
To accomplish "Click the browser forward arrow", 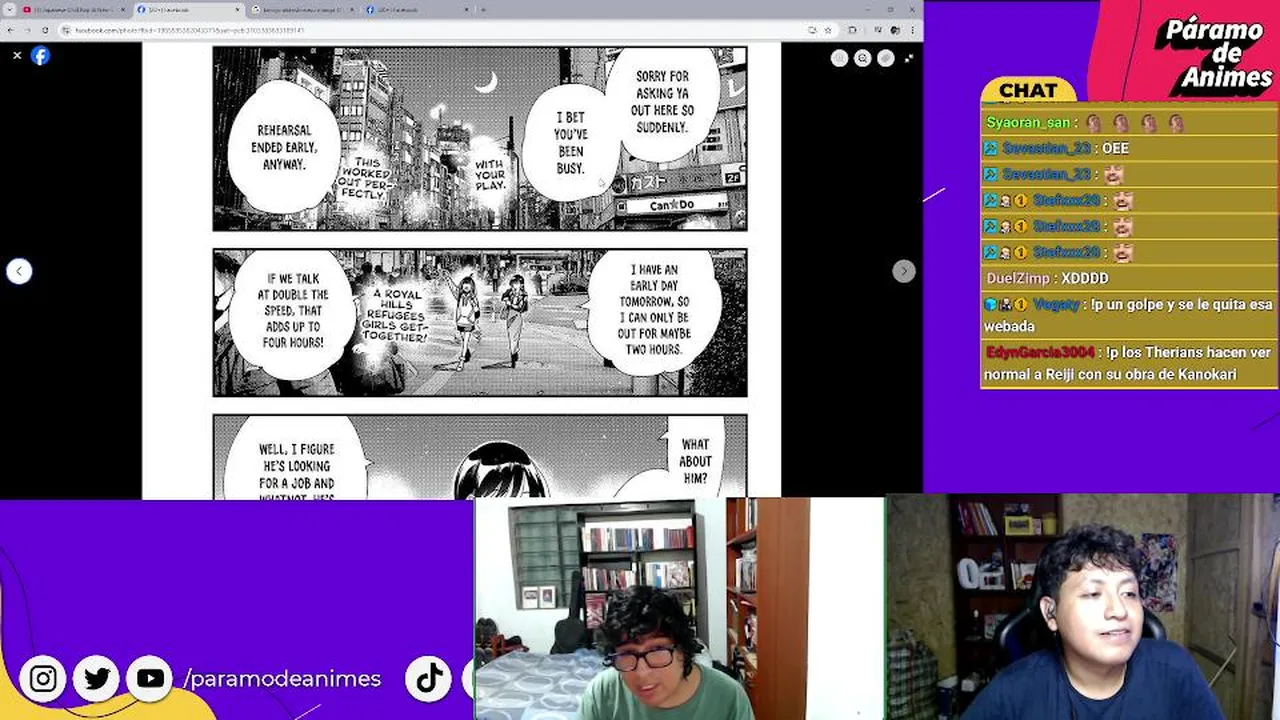I will click(28, 30).
